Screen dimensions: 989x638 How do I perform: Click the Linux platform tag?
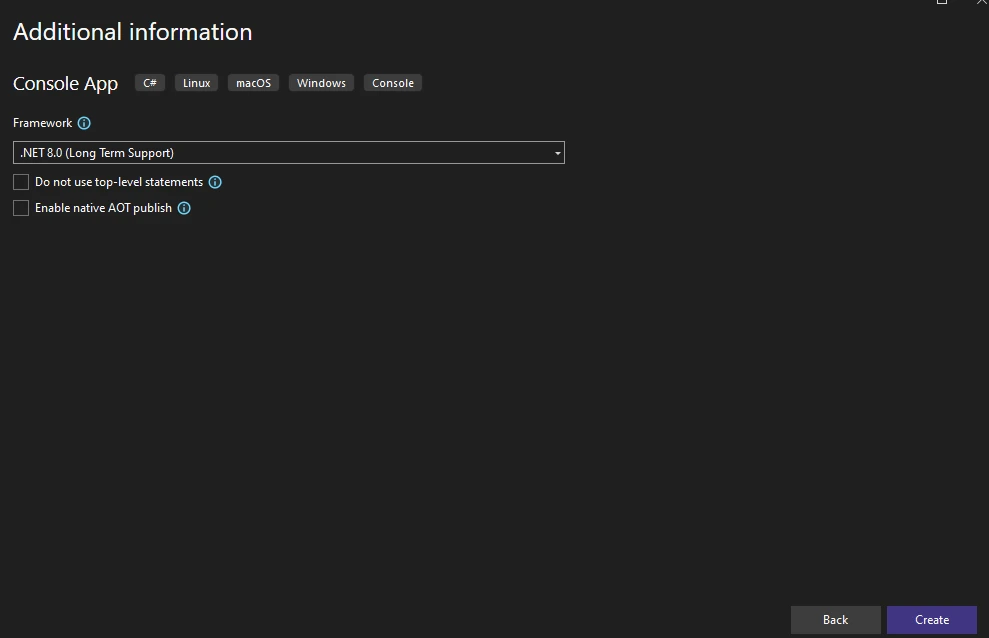(x=197, y=83)
